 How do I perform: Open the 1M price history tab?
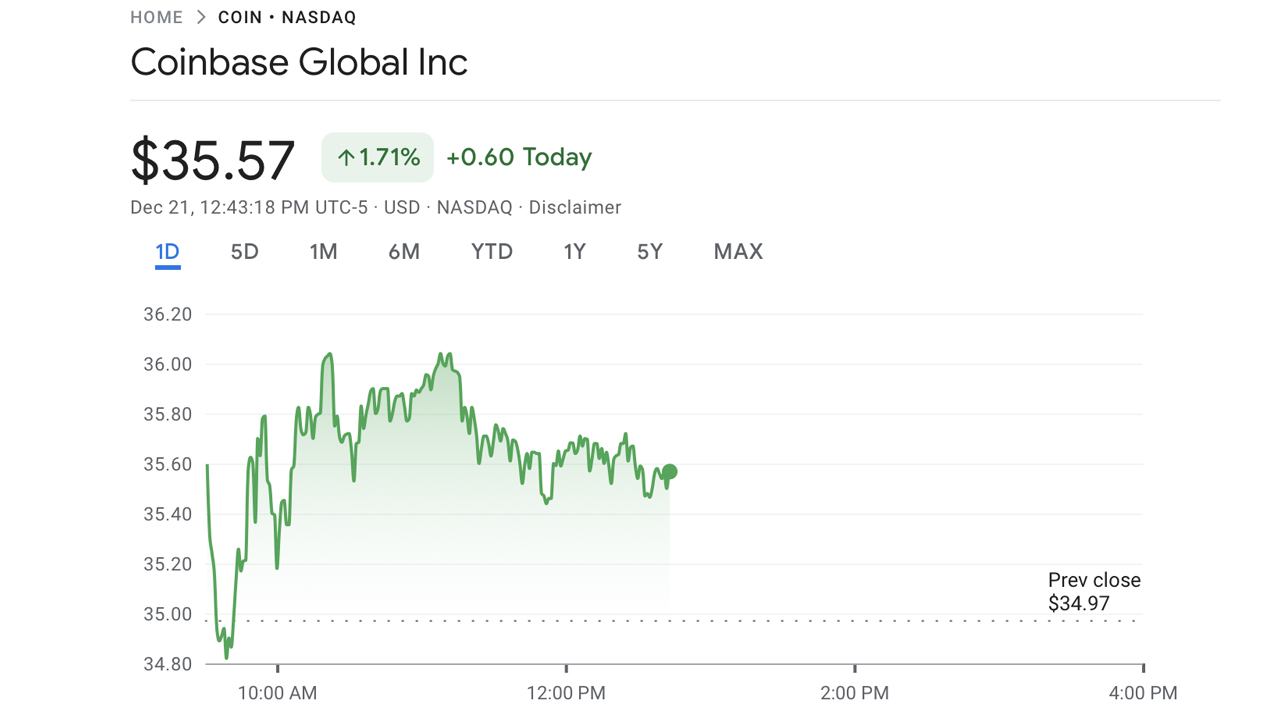[322, 252]
